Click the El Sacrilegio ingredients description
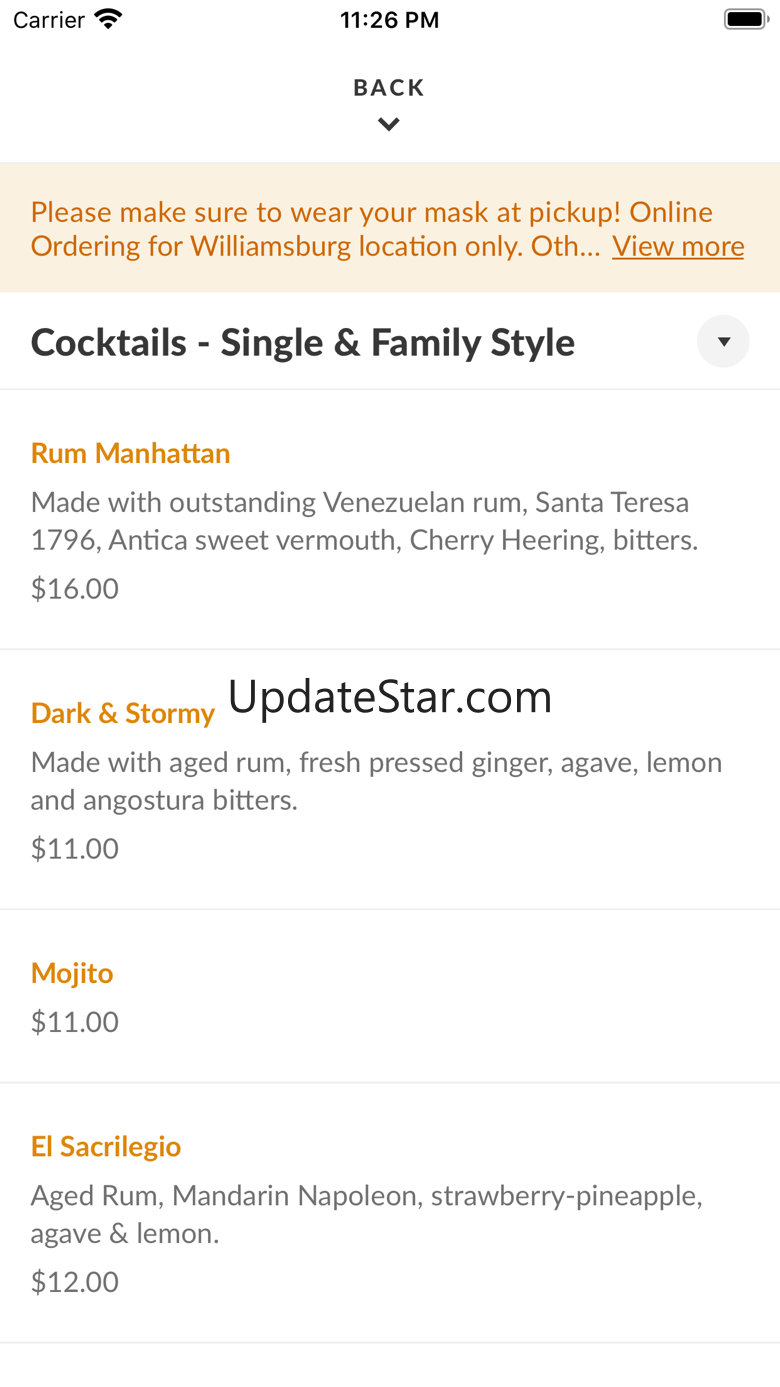Image resolution: width=780 pixels, height=1387 pixels. click(366, 1214)
